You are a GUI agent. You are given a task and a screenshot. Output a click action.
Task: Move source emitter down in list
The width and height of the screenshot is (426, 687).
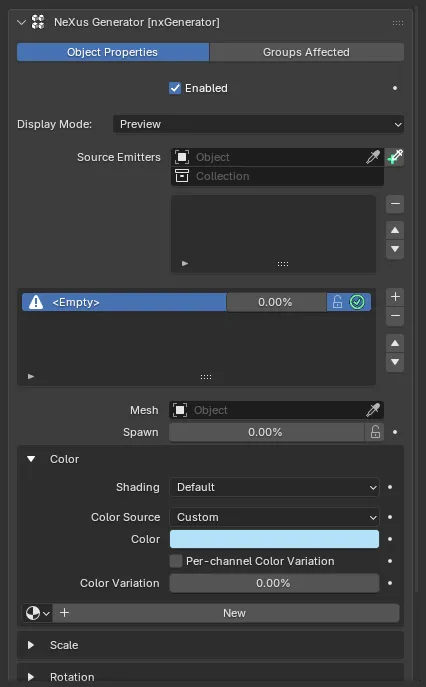(x=395, y=249)
